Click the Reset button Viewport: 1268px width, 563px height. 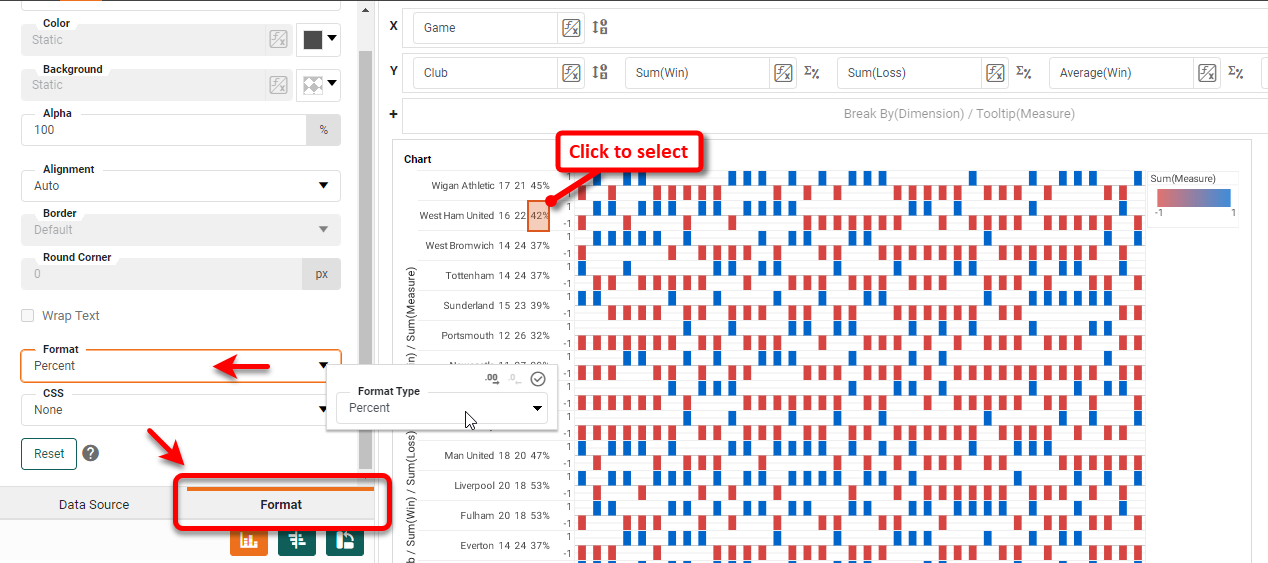click(x=49, y=453)
